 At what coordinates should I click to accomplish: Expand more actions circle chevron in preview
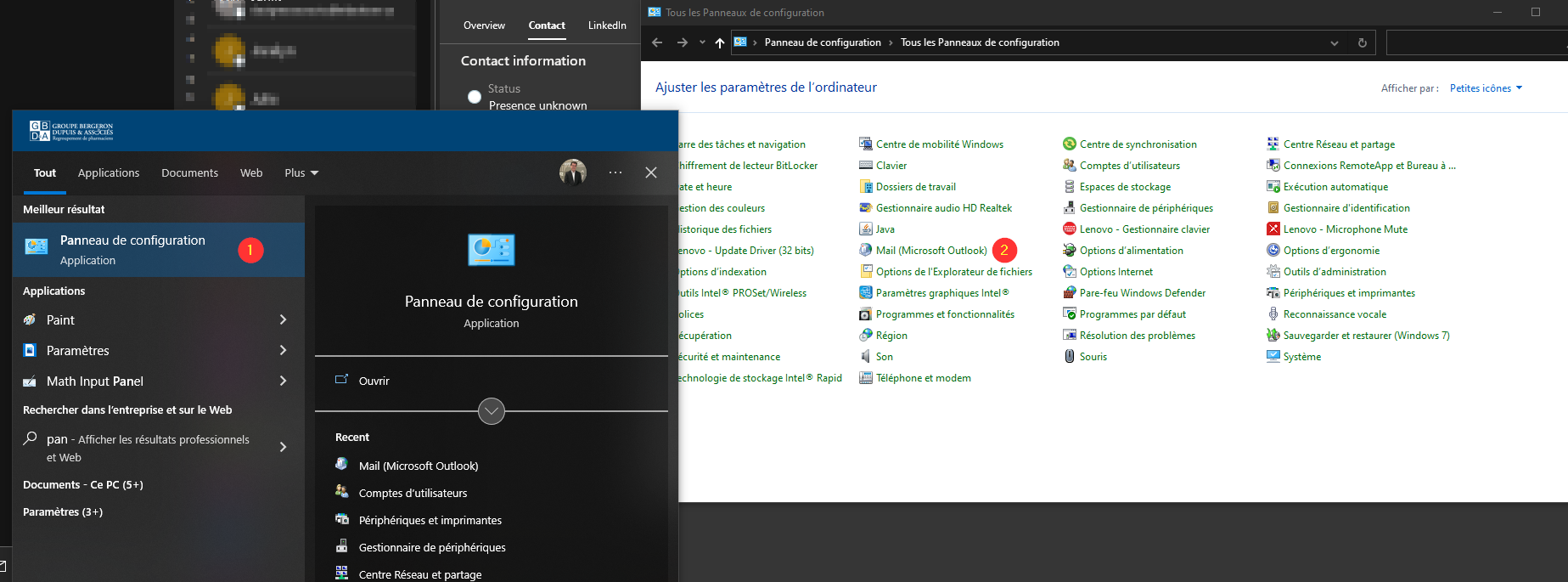click(492, 411)
